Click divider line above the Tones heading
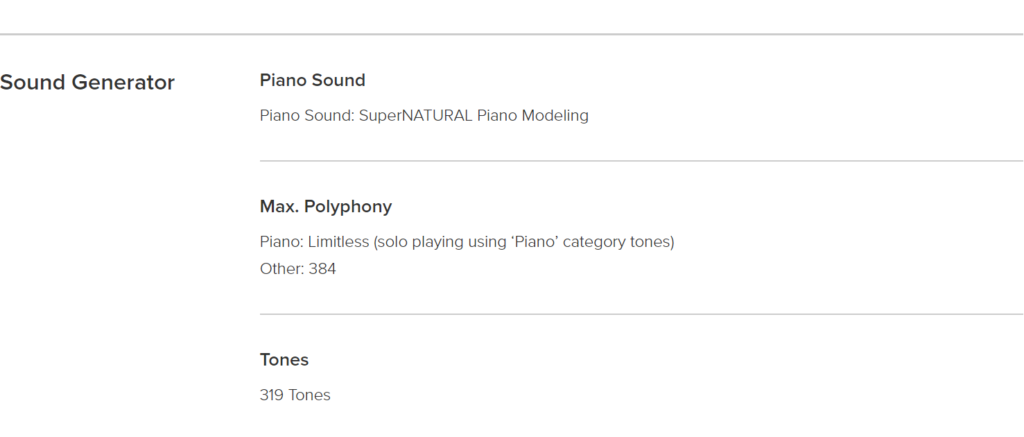1024x437 pixels. [x=641, y=314]
